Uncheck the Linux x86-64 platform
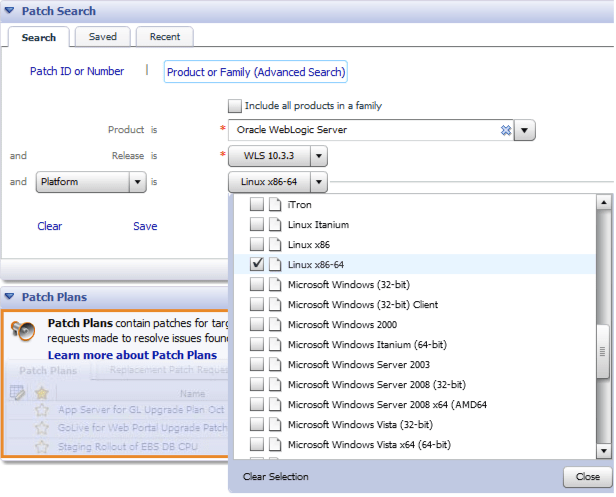 click(257, 264)
